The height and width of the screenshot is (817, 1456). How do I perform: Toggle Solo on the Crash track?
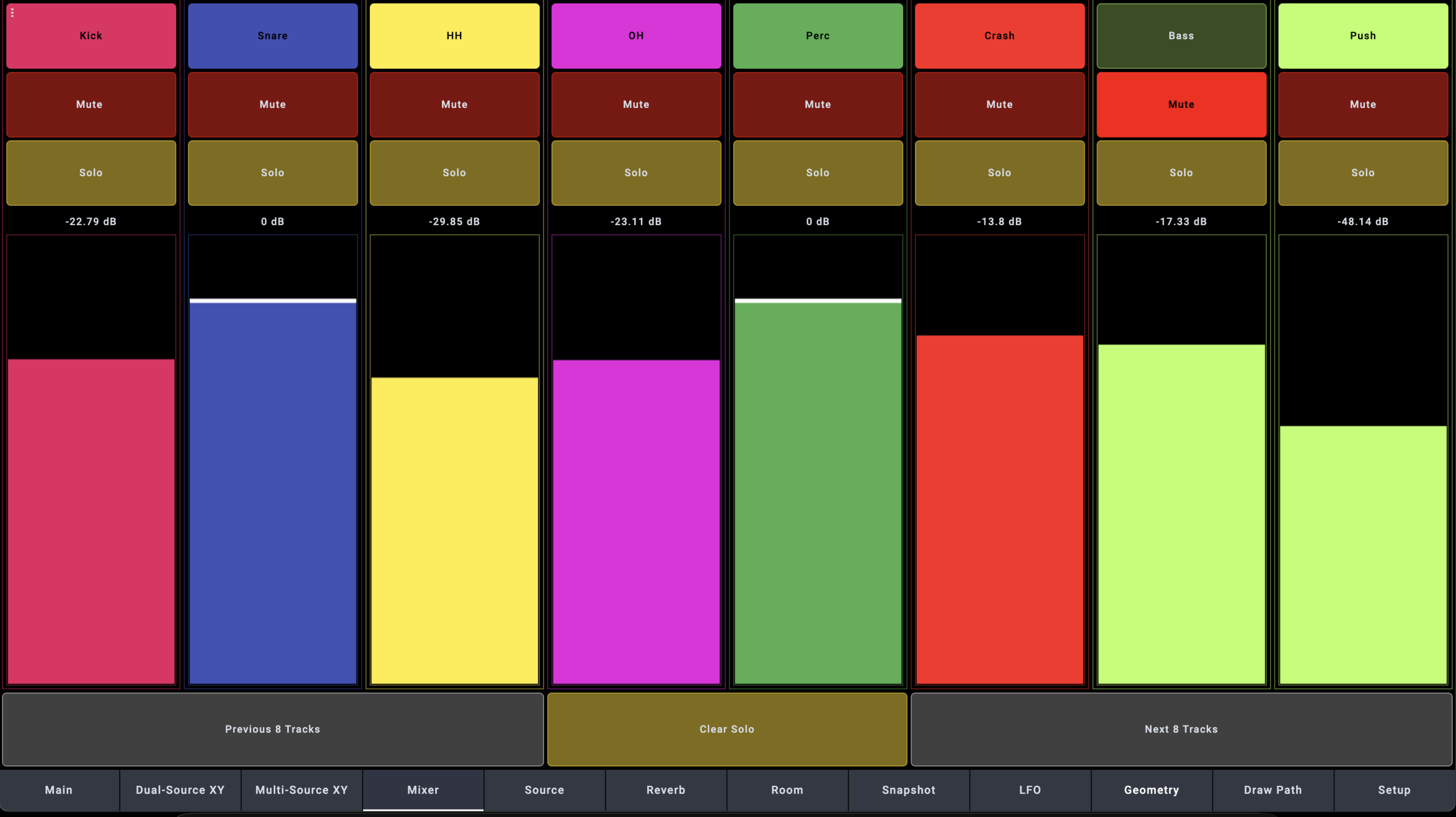[999, 173]
